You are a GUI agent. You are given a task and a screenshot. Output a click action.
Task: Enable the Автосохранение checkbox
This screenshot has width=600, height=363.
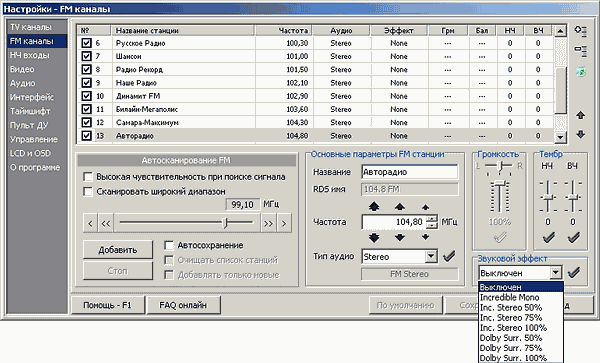click(x=169, y=245)
